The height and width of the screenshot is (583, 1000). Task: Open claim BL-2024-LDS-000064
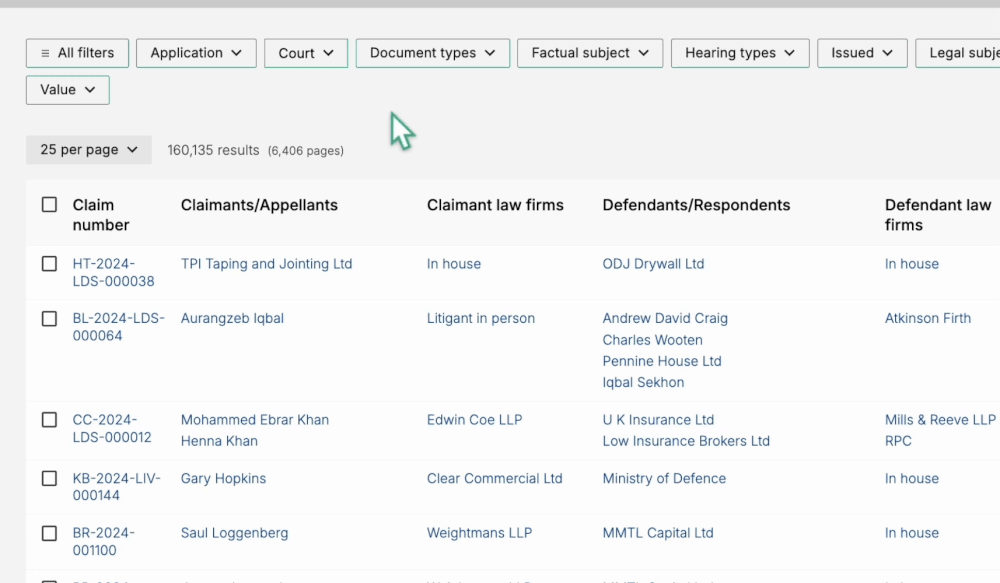[119, 327]
